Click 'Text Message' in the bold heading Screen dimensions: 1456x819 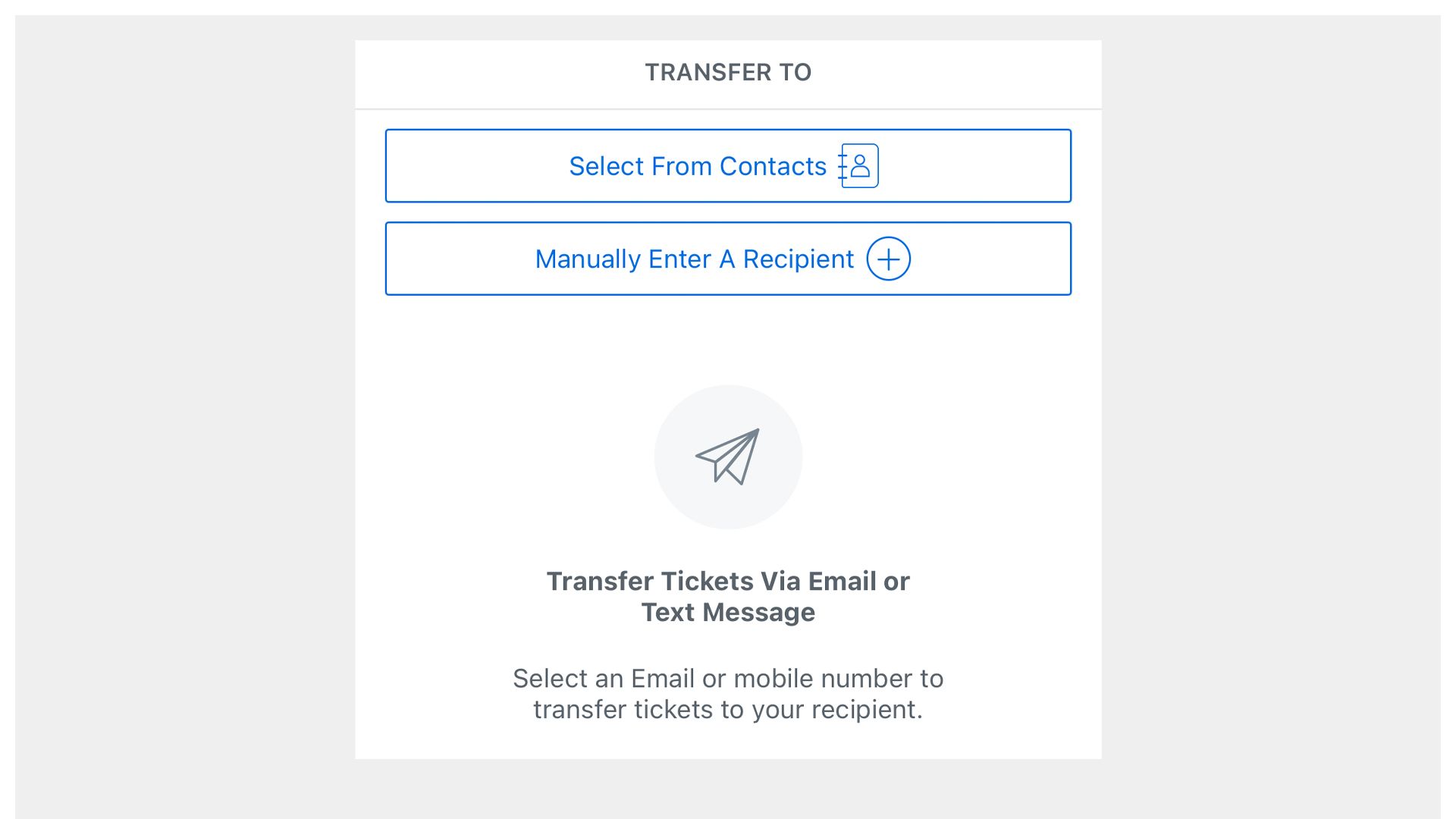click(728, 613)
